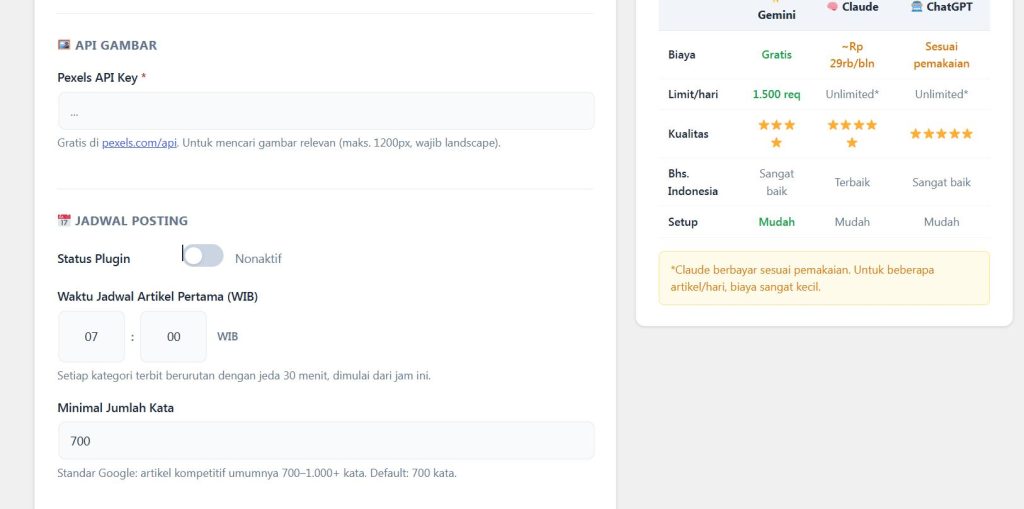Toggle the Status Plugin switch
Screen dimensions: 1024x509
click(203, 255)
